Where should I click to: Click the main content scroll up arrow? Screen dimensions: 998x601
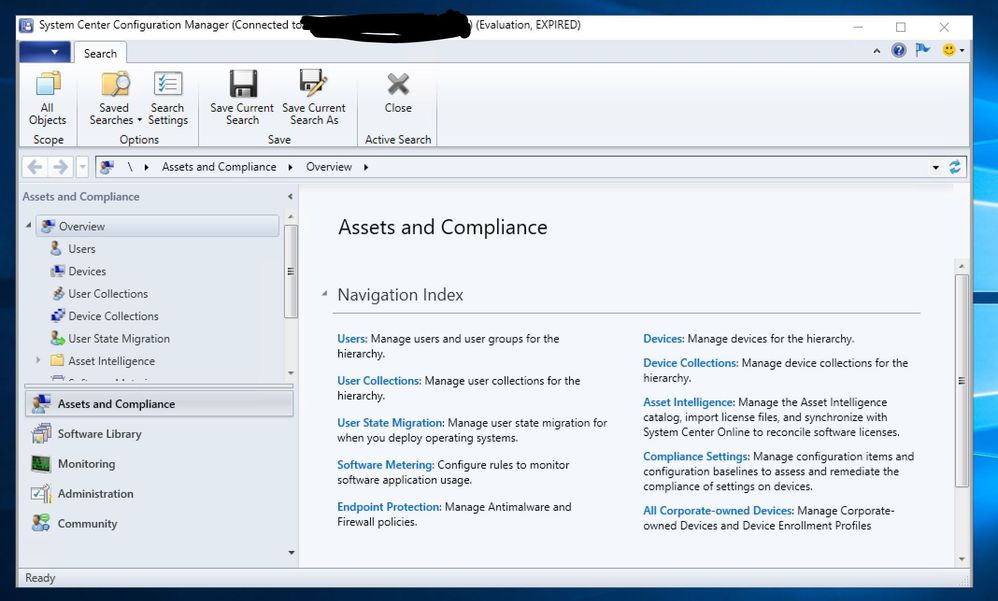tap(962, 265)
